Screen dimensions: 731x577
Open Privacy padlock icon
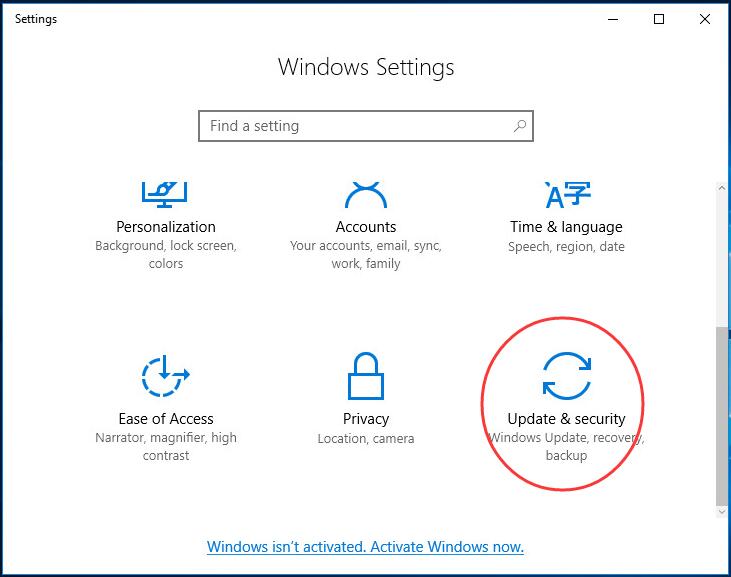tap(366, 376)
